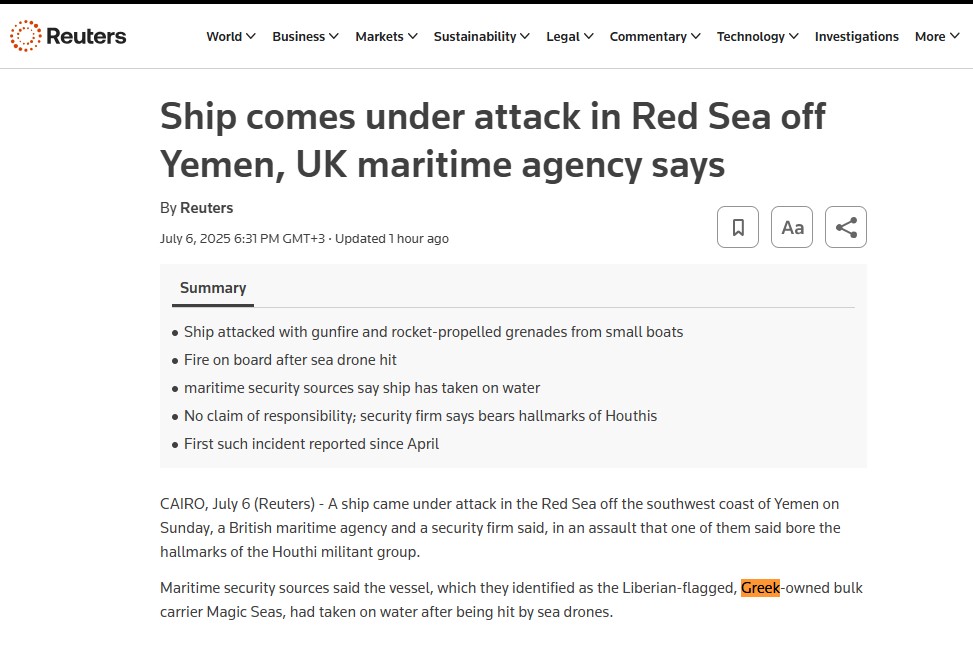Go to Investigations section
Viewport: 973px width, 647px height.
[856, 37]
